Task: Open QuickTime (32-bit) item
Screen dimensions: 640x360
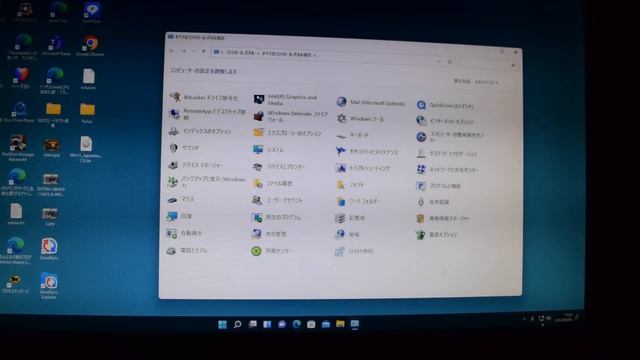Action: click(x=445, y=105)
